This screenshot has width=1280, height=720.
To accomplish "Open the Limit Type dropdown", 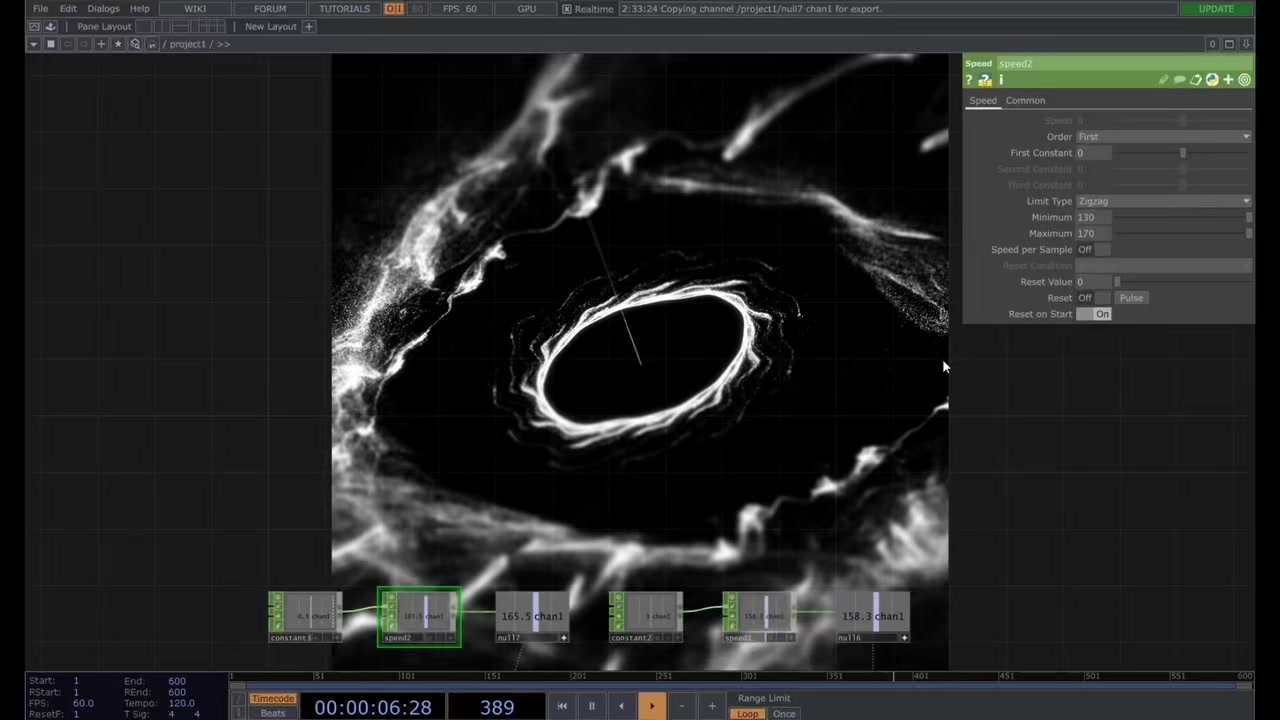I will [1164, 201].
